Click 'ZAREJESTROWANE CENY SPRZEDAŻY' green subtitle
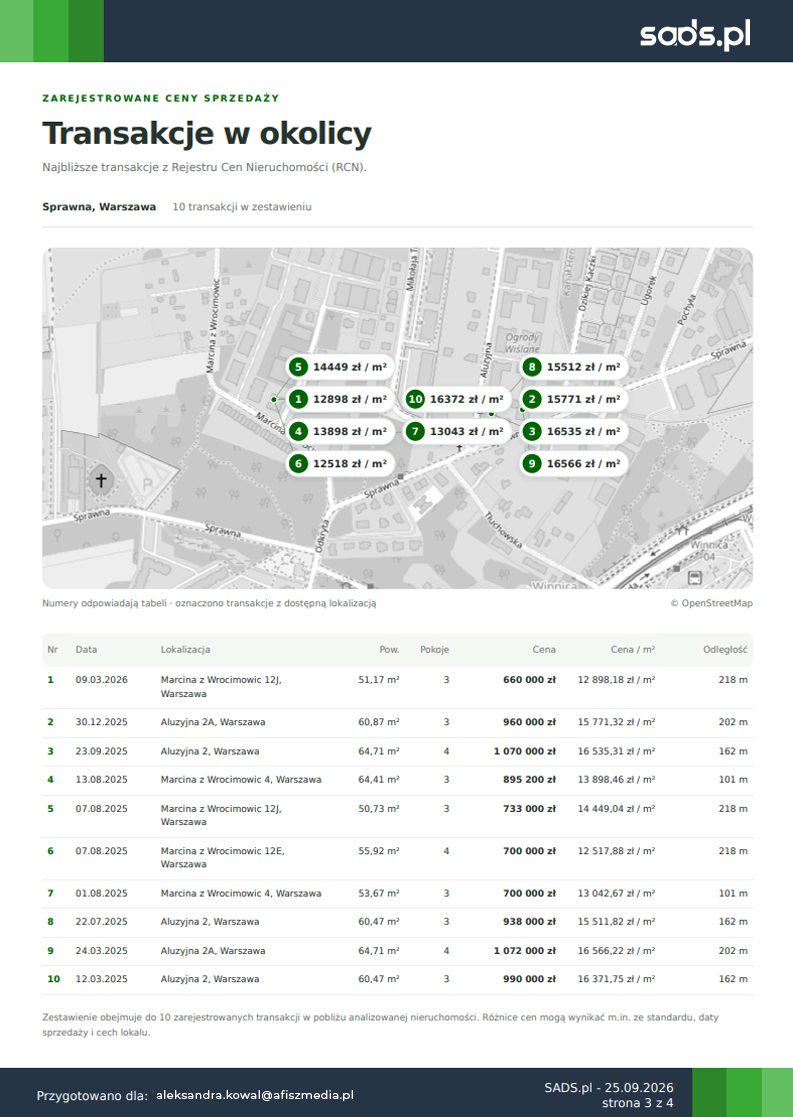Image resolution: width=793 pixels, height=1117 pixels. (161, 98)
